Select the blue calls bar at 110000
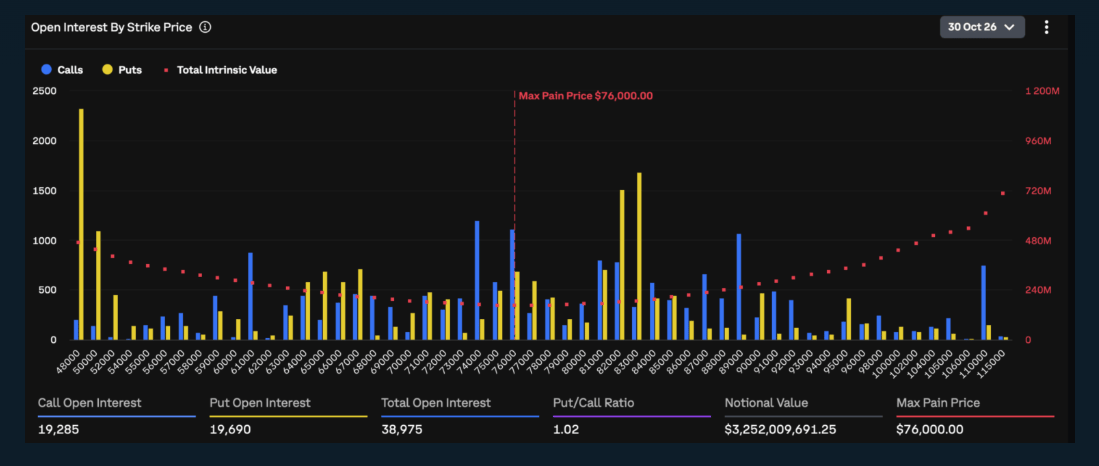 pyautogui.click(x=983, y=303)
